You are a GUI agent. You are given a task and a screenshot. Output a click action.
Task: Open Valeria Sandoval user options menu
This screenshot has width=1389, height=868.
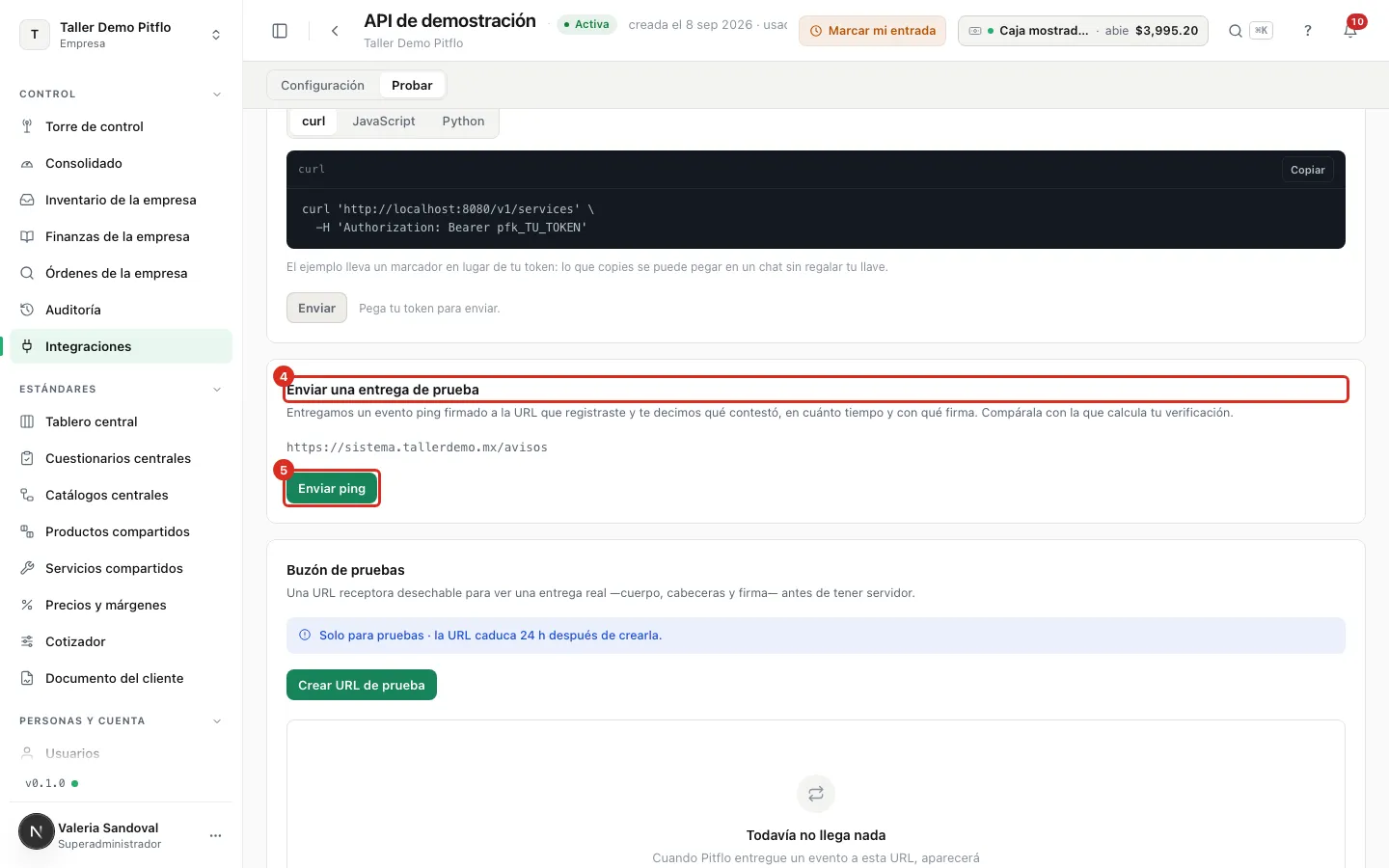(x=215, y=835)
